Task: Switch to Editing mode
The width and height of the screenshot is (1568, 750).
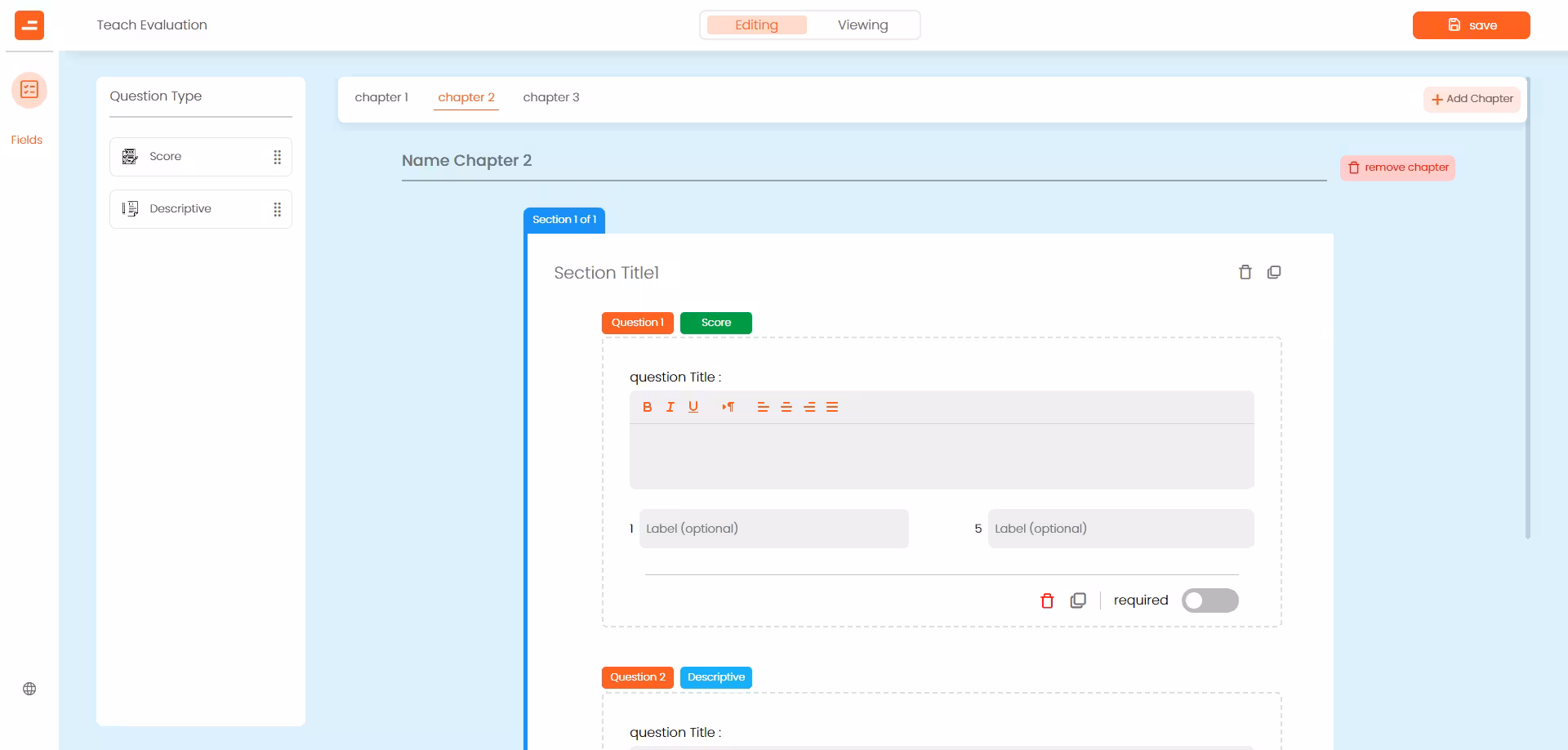Action: coord(757,25)
